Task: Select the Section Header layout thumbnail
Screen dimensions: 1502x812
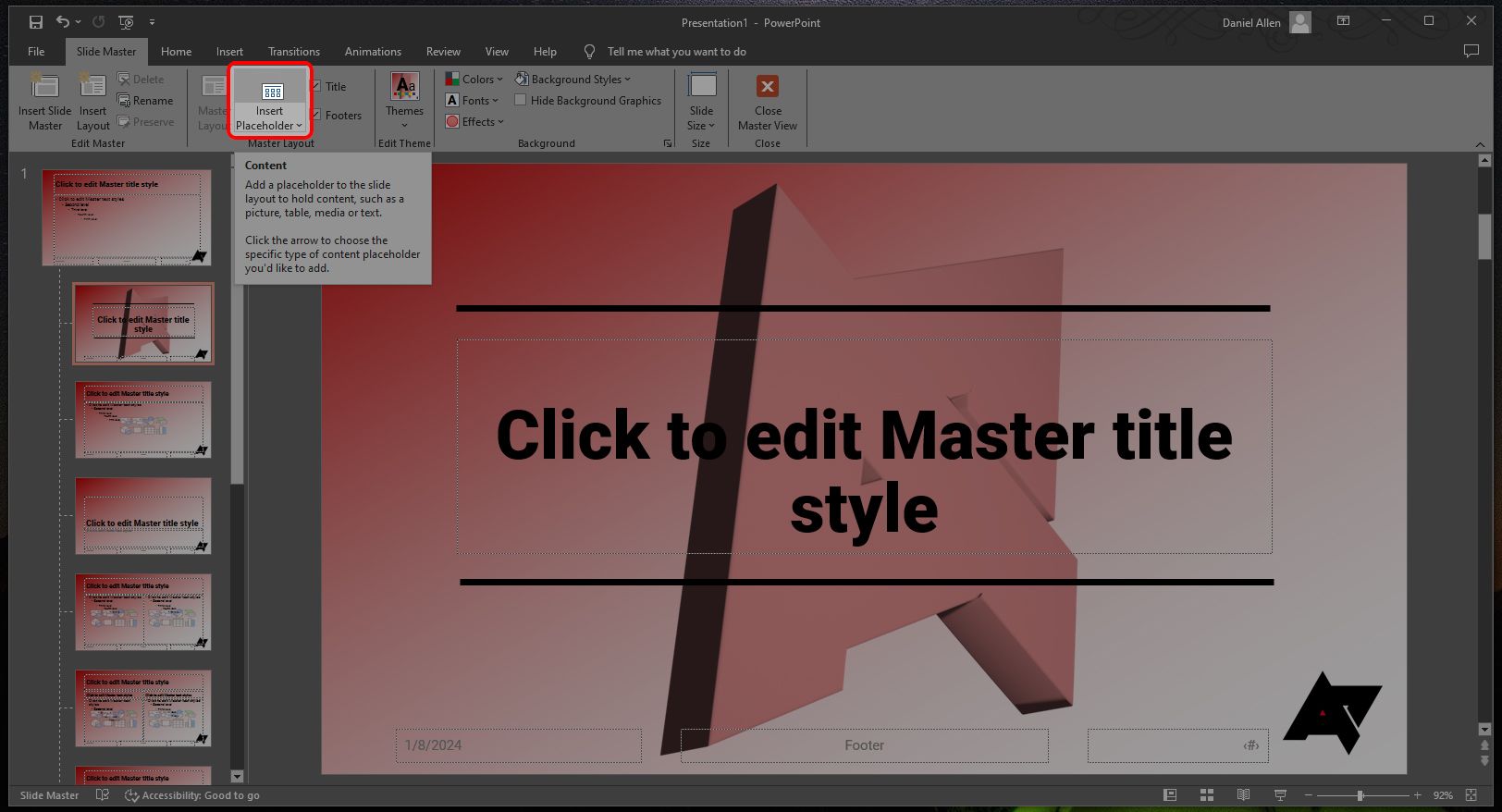Action: [143, 516]
